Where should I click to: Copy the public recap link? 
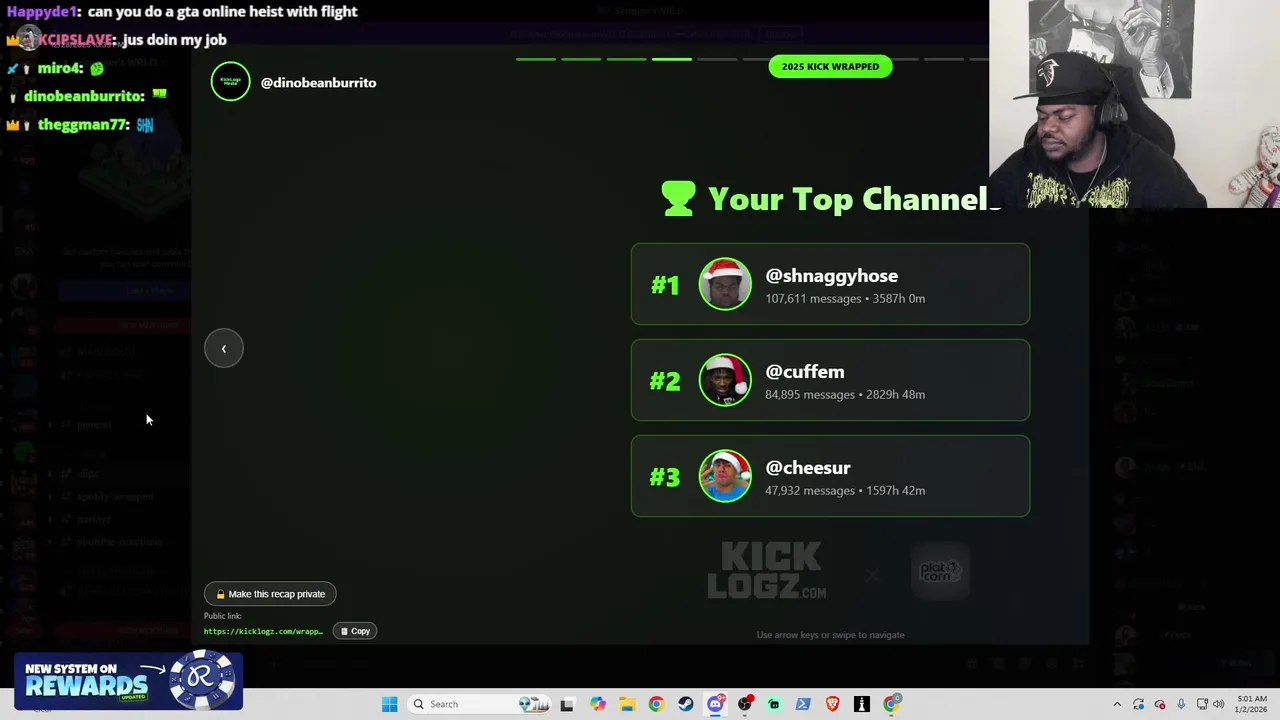(x=355, y=631)
